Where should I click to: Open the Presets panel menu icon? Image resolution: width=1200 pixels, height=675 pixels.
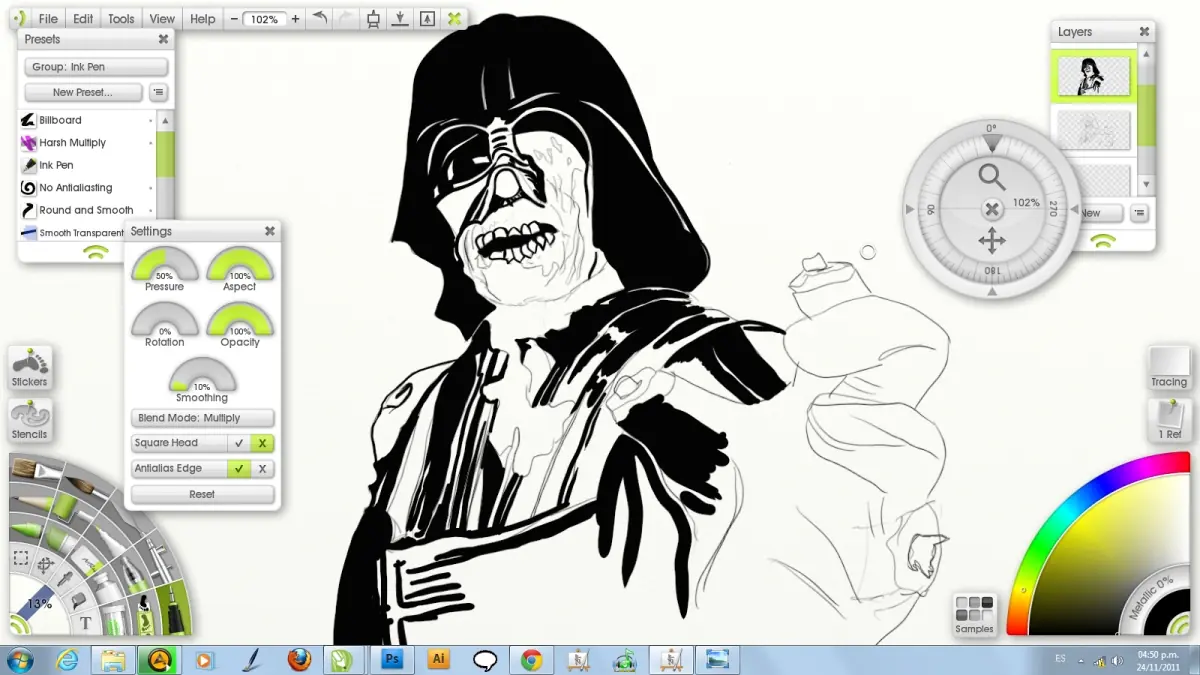coord(158,92)
